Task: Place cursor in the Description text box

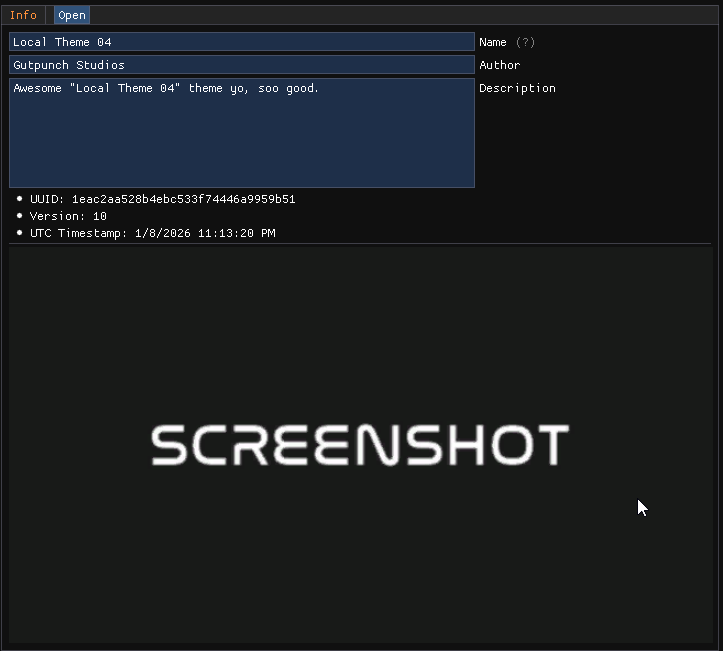Action: pyautogui.click(x=241, y=133)
